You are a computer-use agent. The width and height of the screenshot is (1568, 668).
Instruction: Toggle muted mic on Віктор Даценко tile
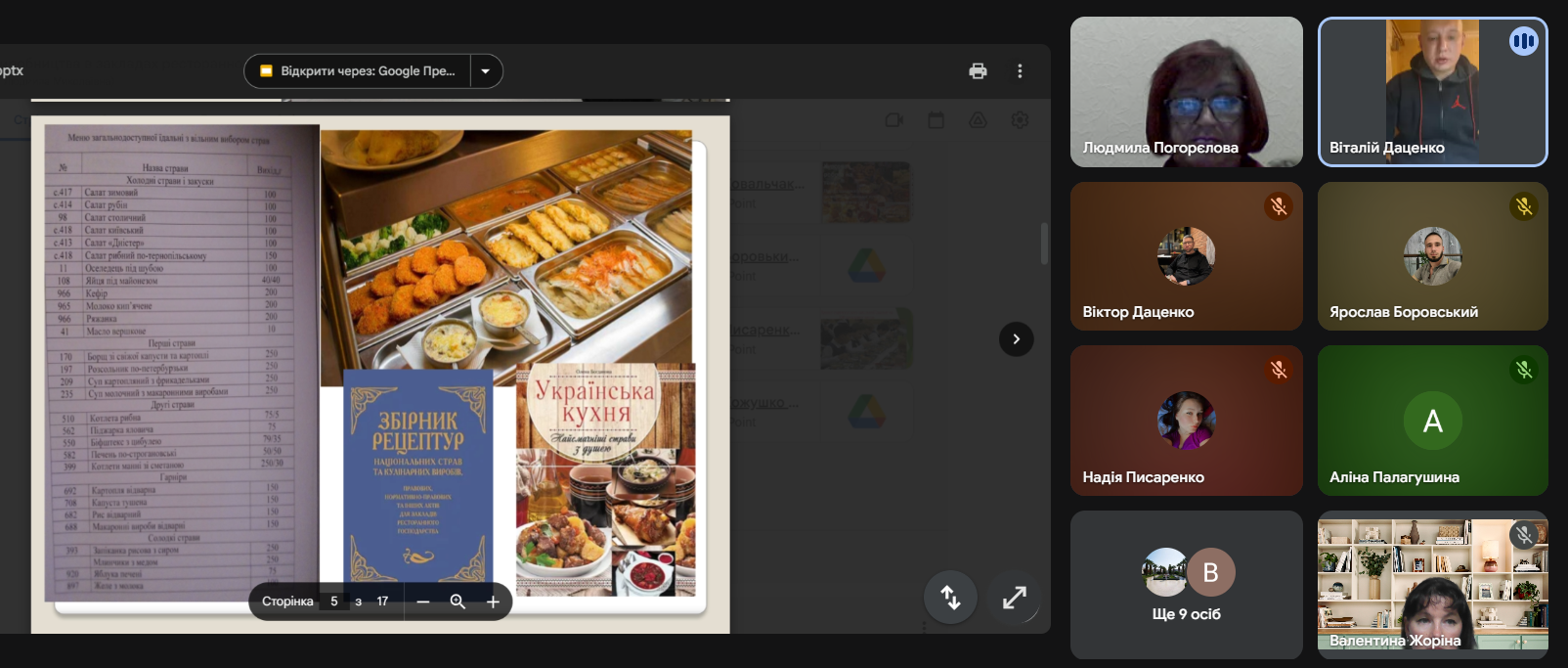point(1278,206)
